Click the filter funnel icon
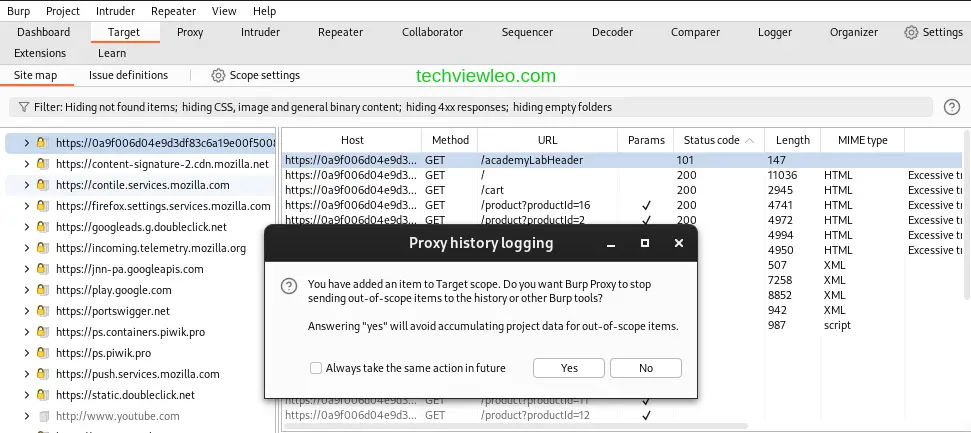Screen dimensions: 971x433 click(x=21, y=107)
